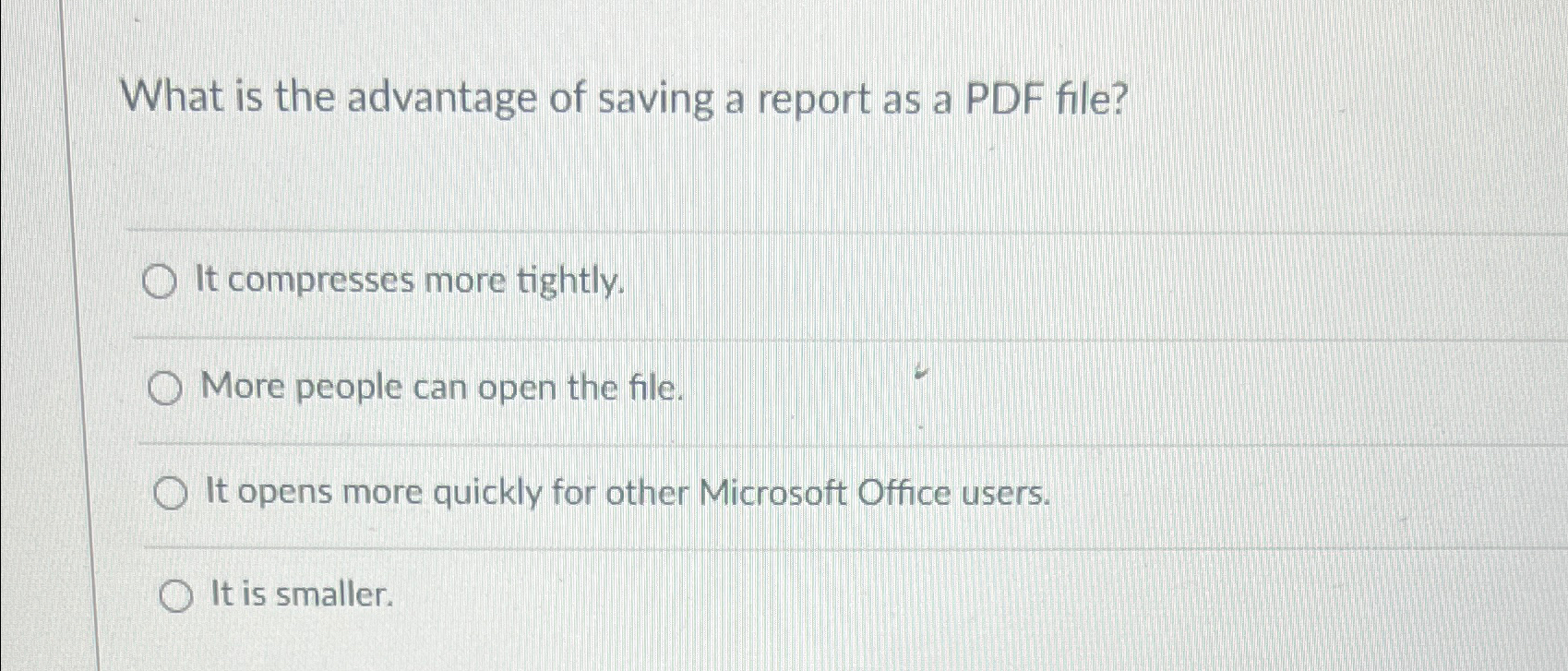Click the answer text "More people can open the file."
This screenshot has width=1568, height=671.
pyautogui.click(x=440, y=389)
